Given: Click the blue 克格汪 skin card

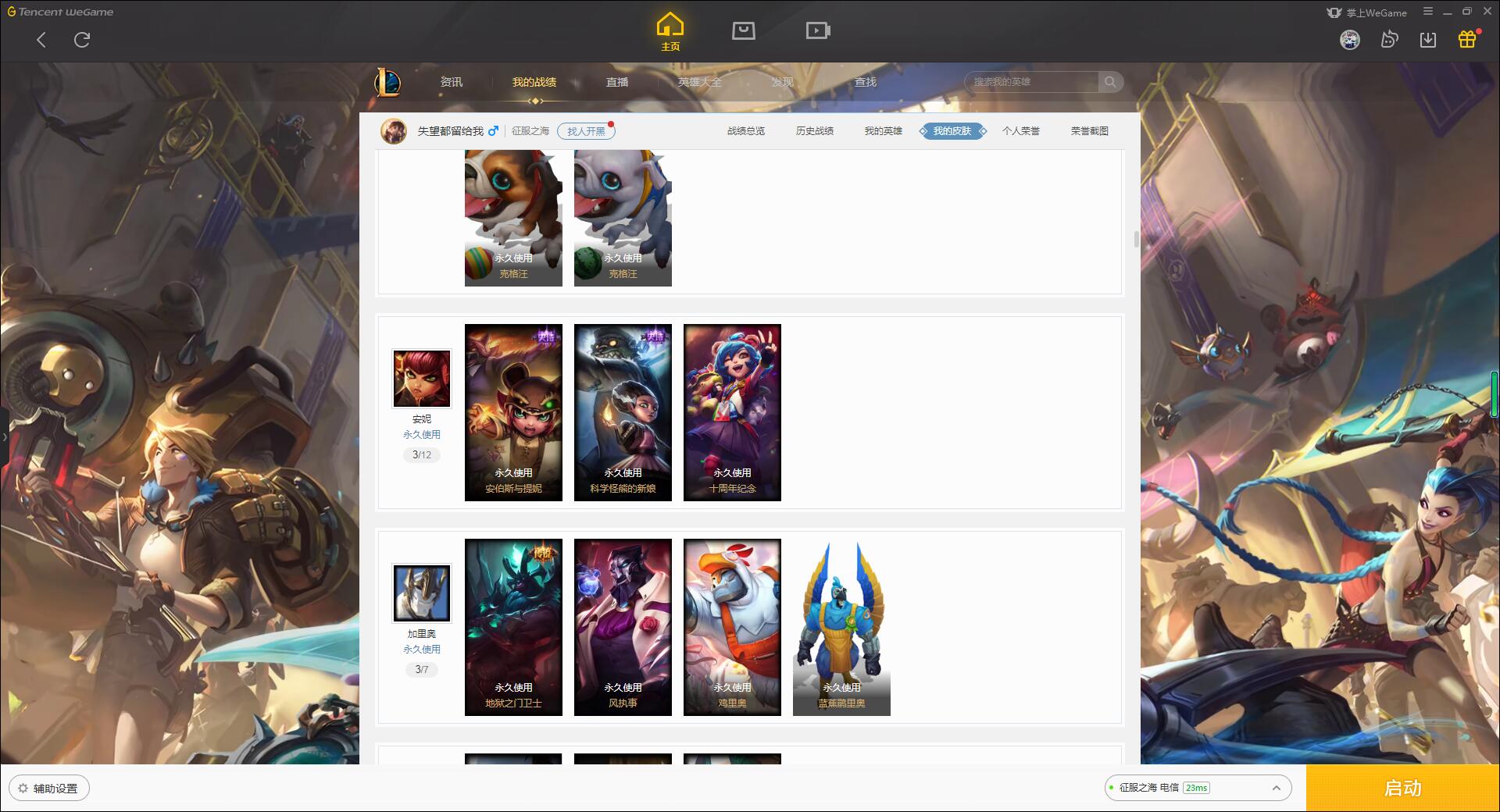Looking at the screenshot, I should pyautogui.click(x=623, y=218).
